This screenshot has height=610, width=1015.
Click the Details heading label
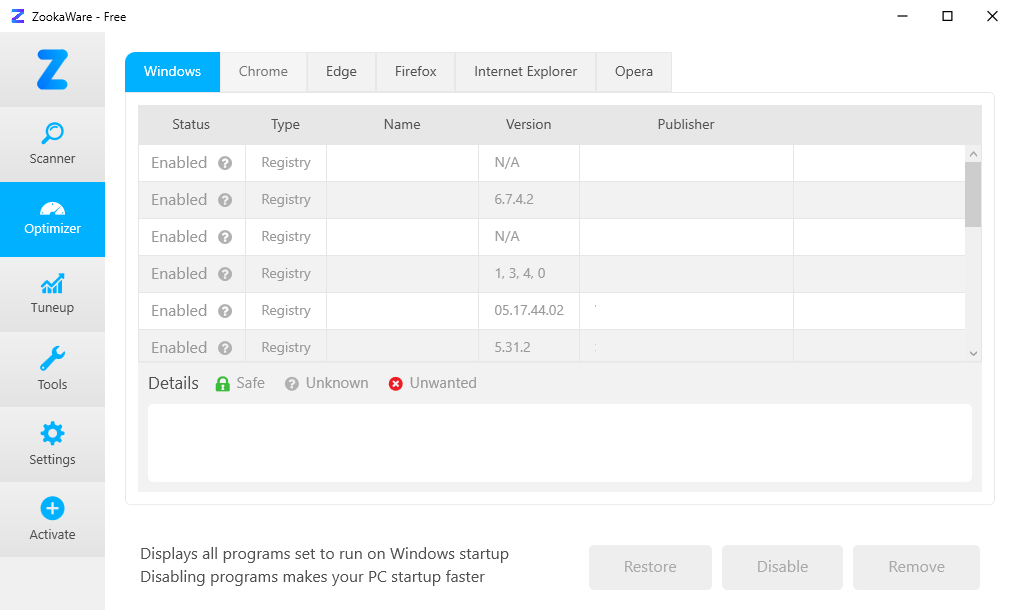point(173,383)
